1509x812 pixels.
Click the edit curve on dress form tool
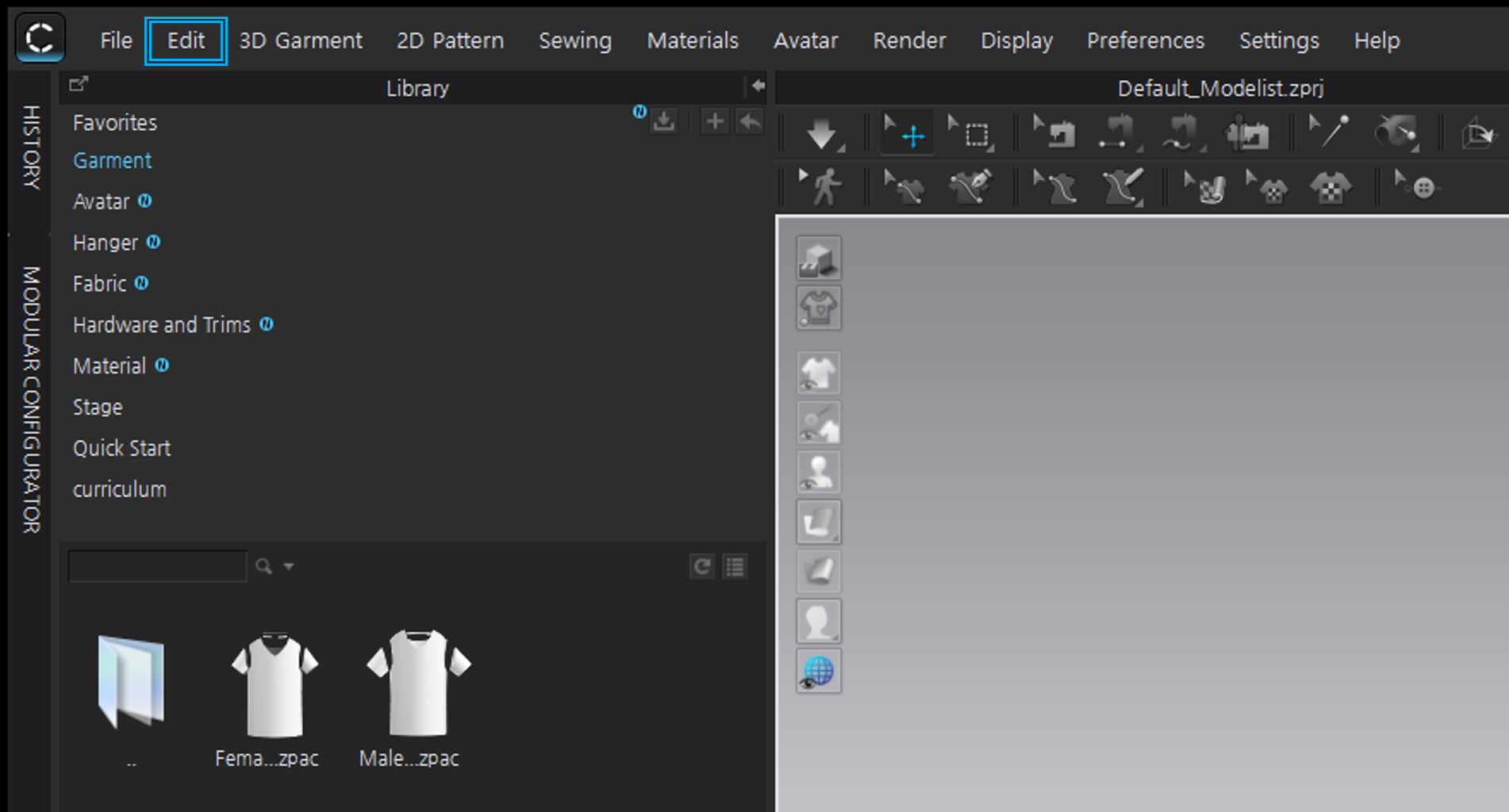coord(1056,188)
